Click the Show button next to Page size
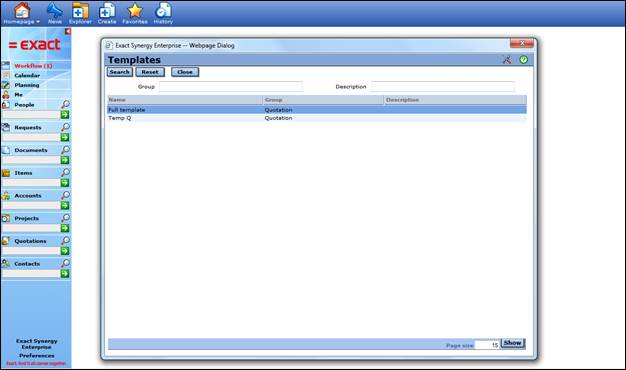 pyautogui.click(x=513, y=343)
